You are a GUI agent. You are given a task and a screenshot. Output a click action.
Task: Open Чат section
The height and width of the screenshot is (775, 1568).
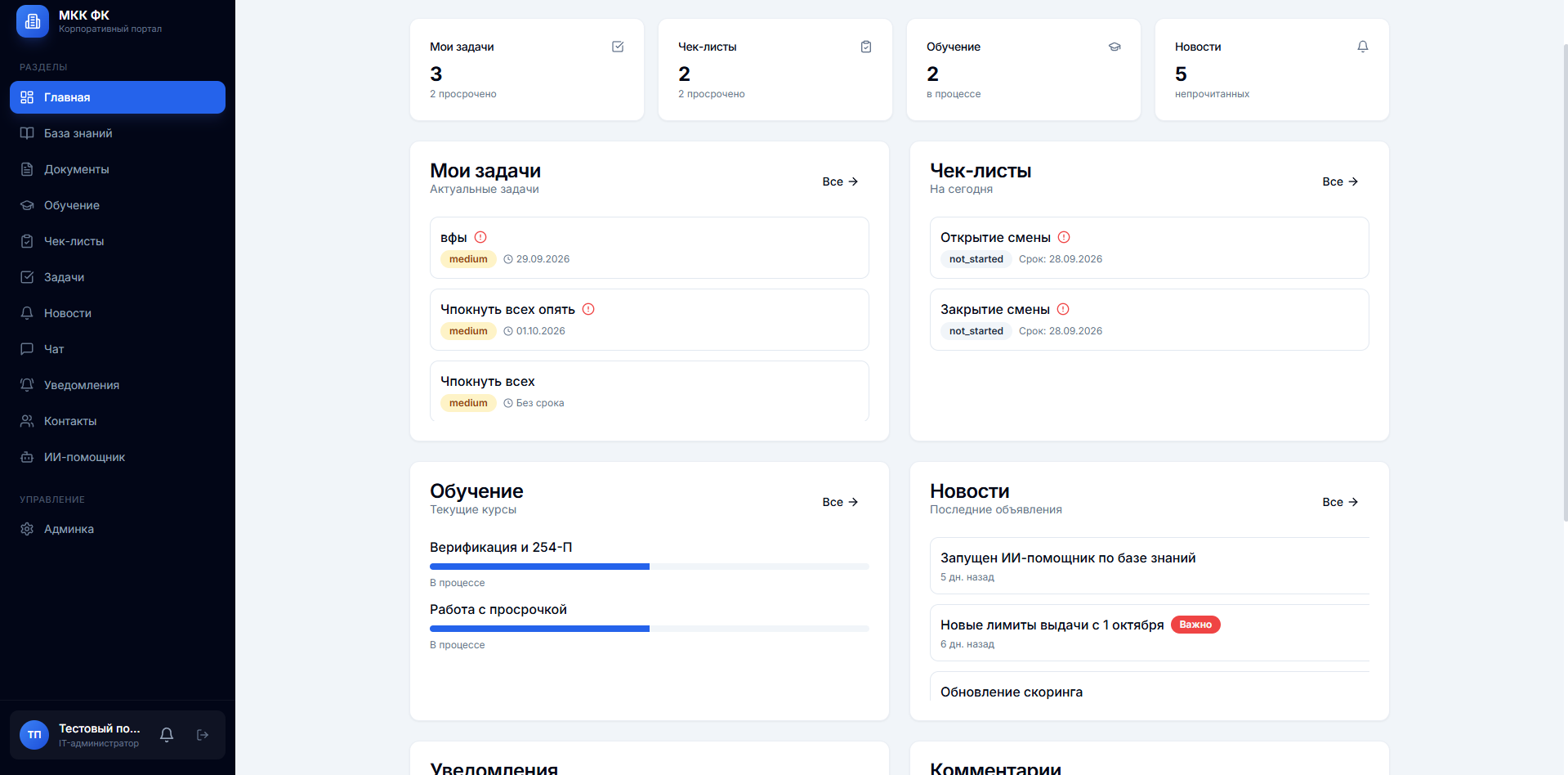118,349
